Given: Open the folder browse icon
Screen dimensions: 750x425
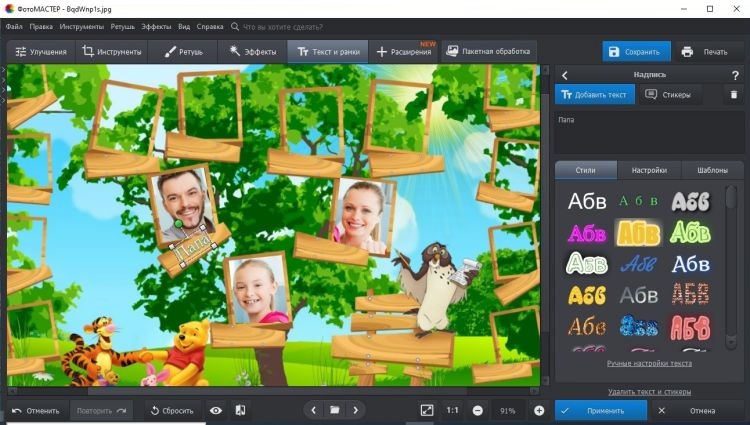Looking at the screenshot, I should pos(335,410).
